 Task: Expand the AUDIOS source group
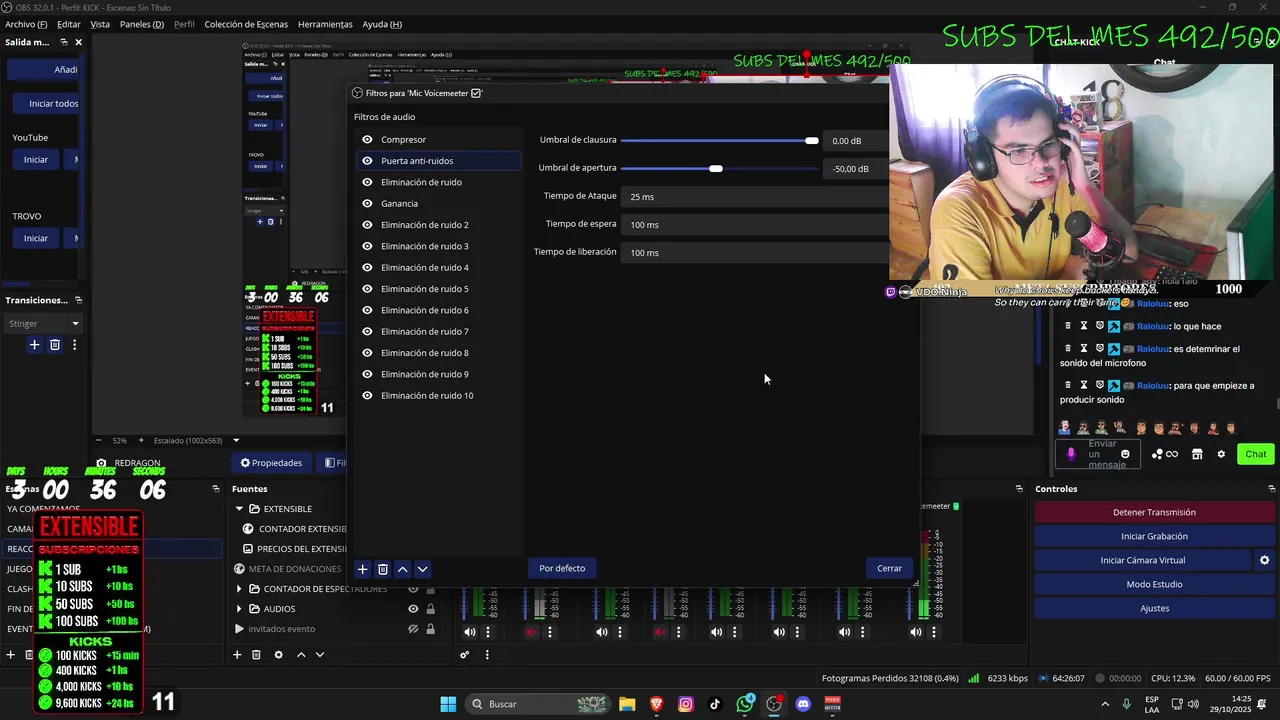point(239,609)
